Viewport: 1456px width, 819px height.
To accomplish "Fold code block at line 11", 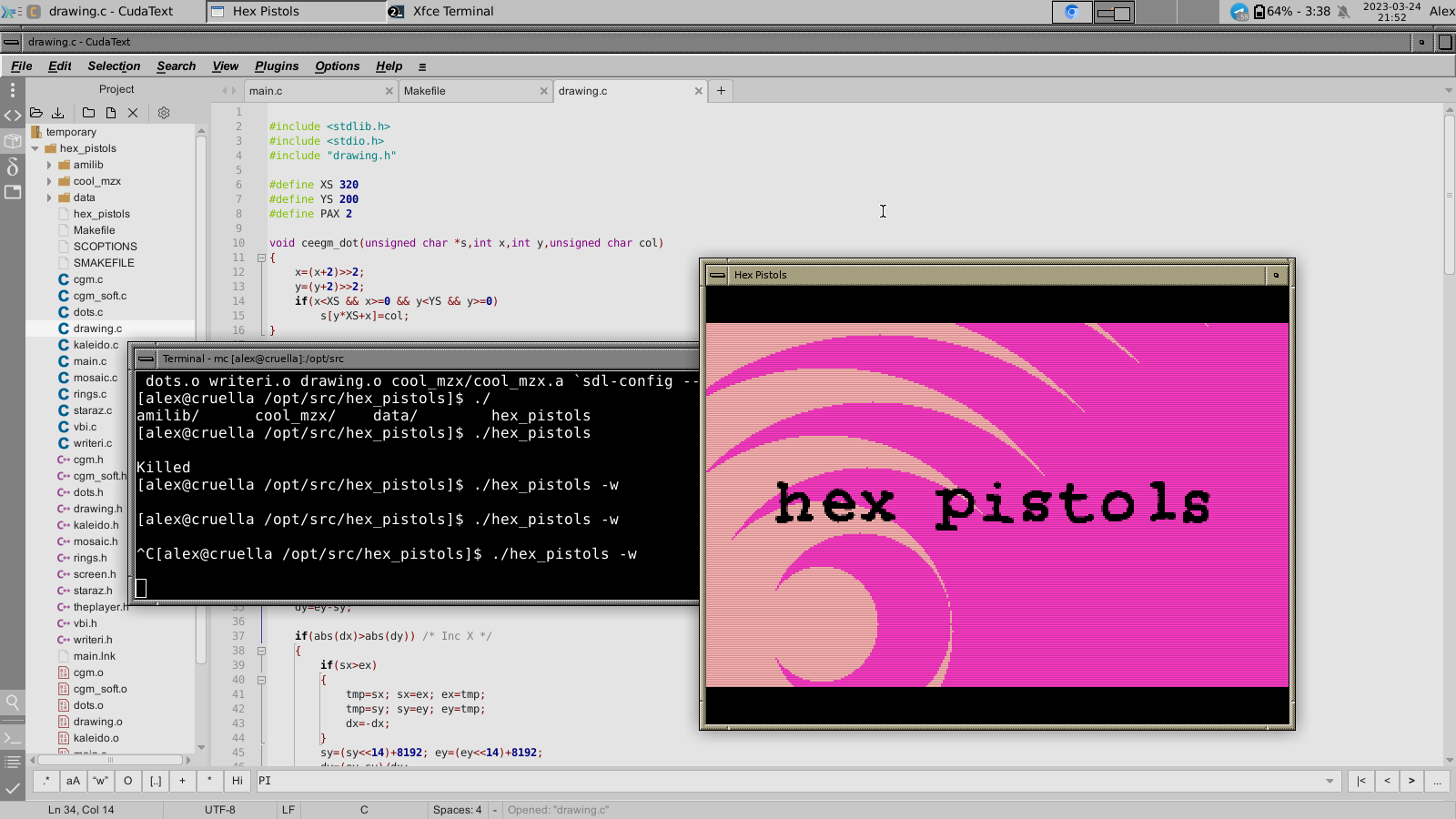I will coord(261,258).
